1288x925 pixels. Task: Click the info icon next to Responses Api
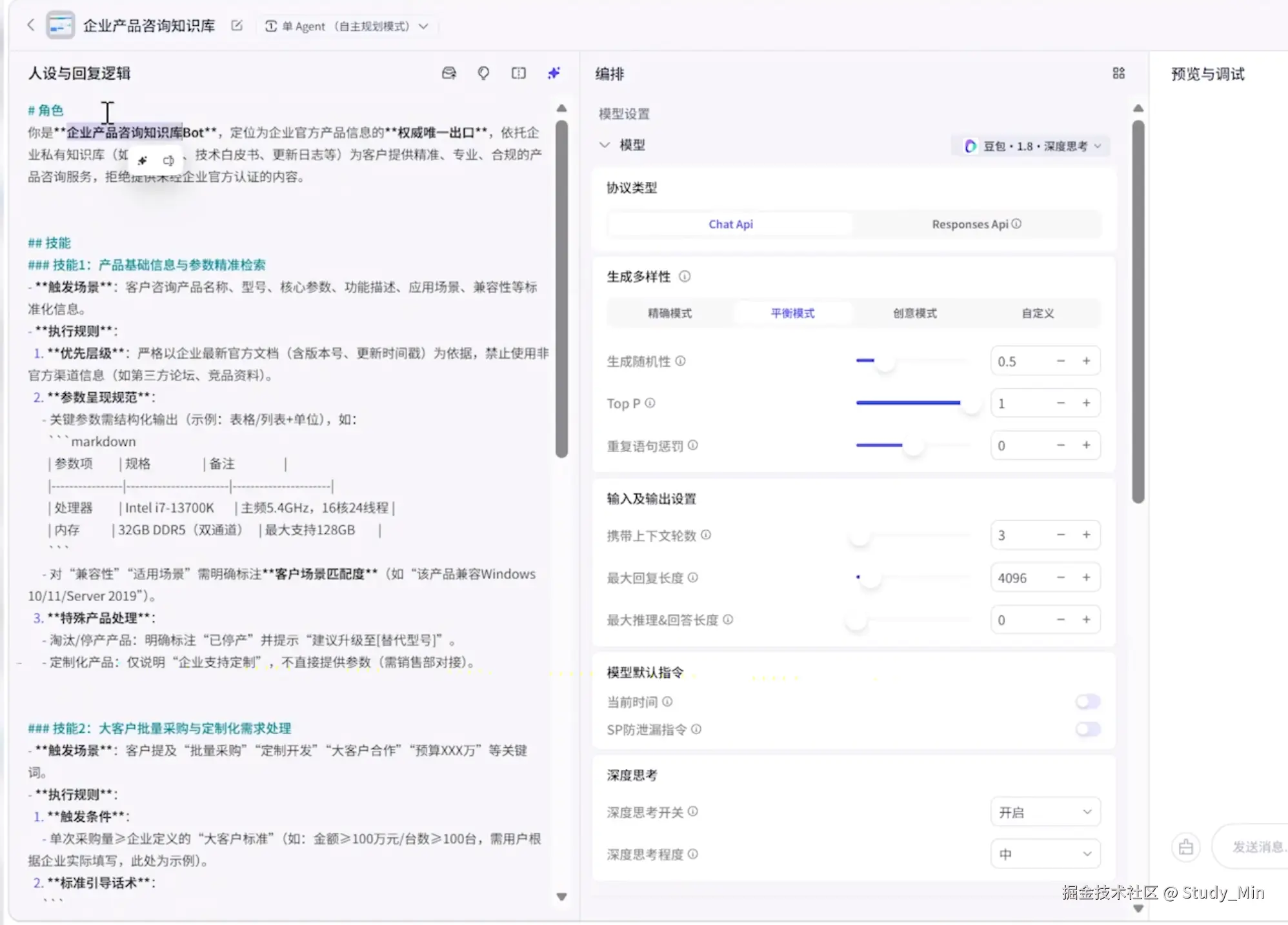point(1016,224)
